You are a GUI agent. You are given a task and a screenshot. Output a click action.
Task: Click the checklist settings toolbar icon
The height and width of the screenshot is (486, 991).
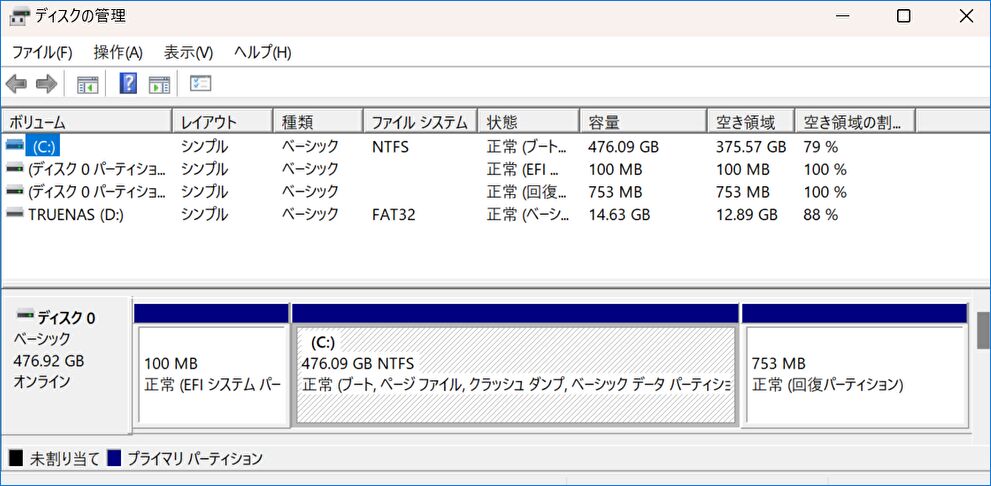(x=201, y=84)
